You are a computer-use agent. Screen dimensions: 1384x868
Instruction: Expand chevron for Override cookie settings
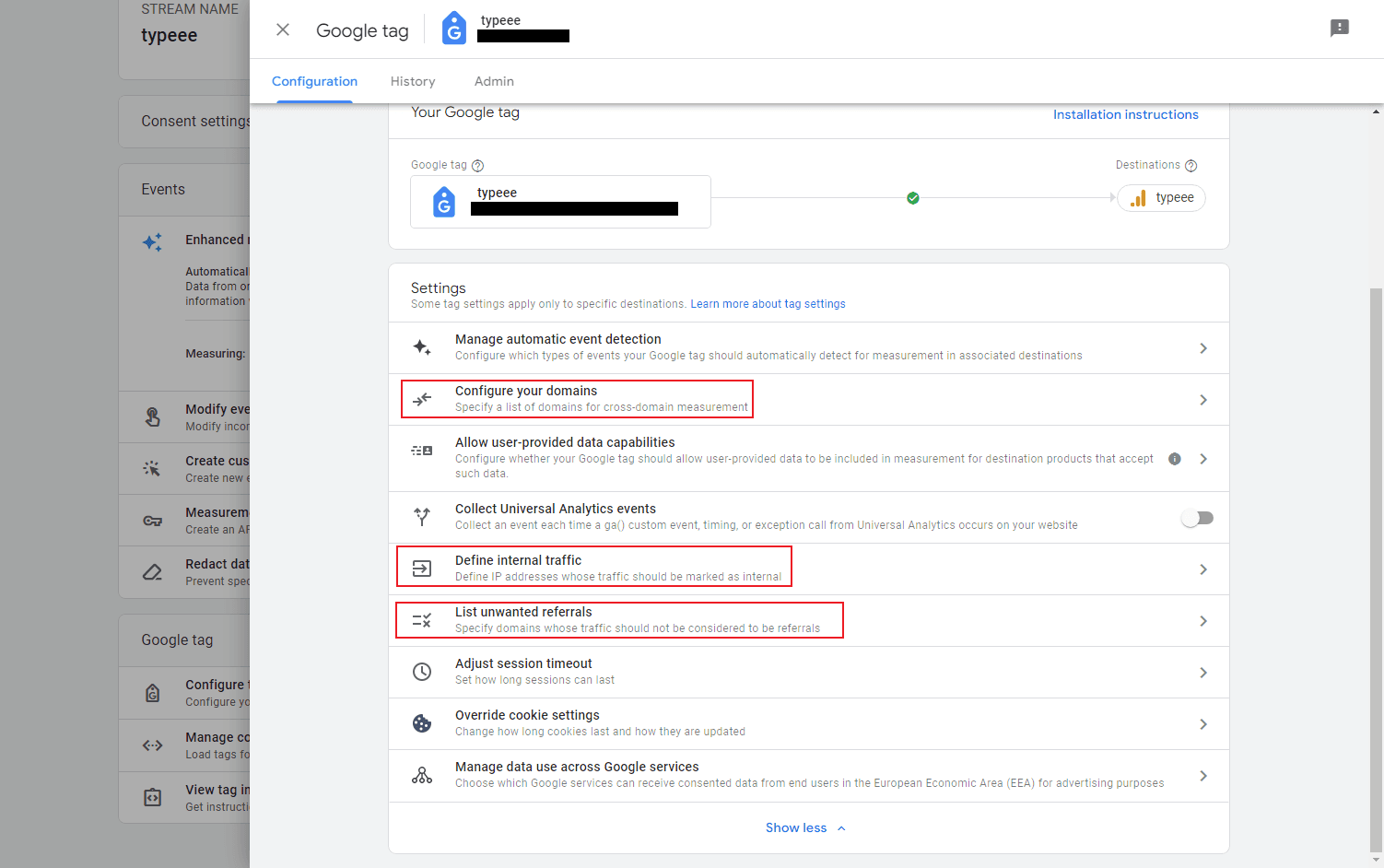click(1203, 724)
